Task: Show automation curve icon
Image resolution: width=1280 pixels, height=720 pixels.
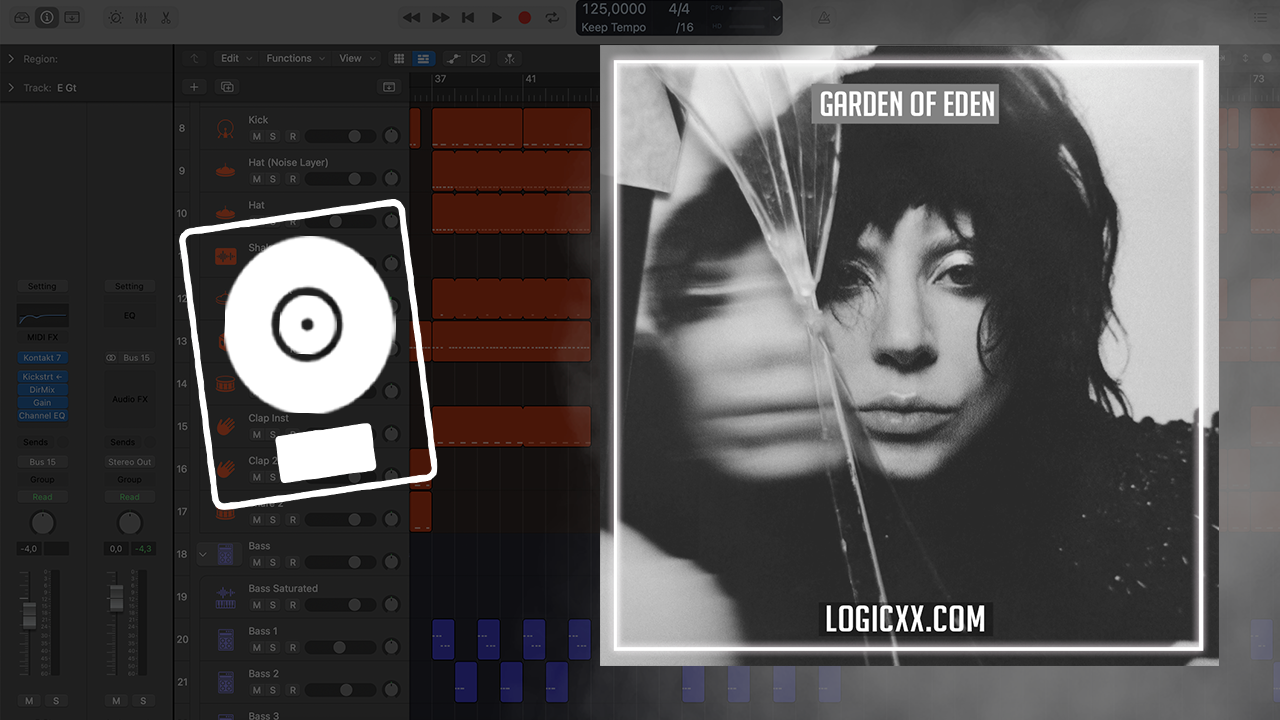Action: [454, 59]
